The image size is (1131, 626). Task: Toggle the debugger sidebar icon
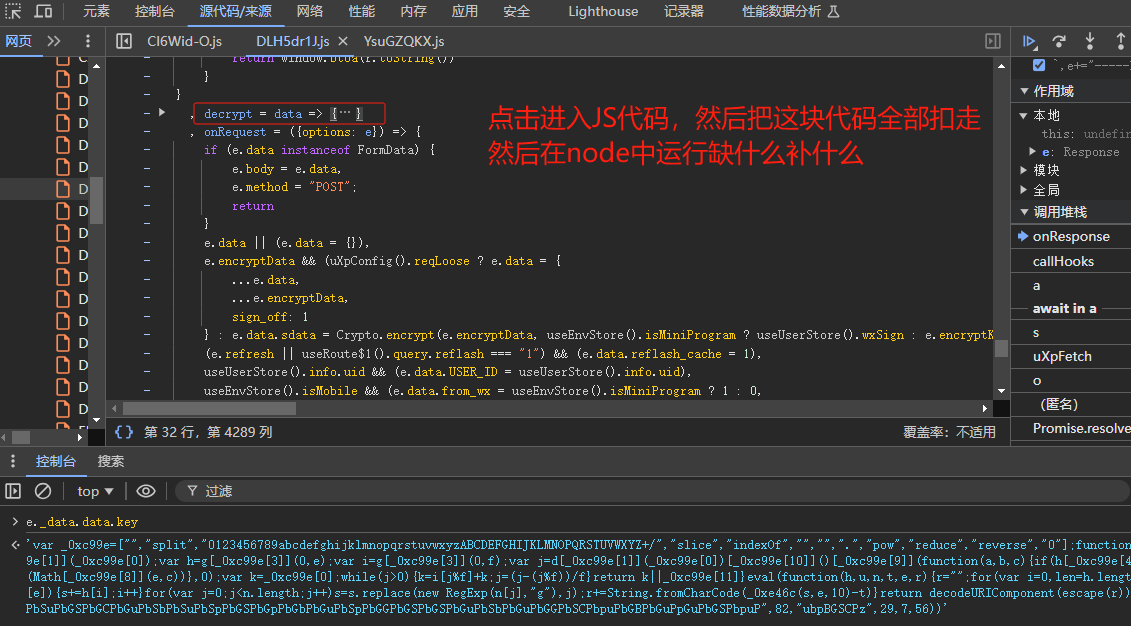pos(993,41)
